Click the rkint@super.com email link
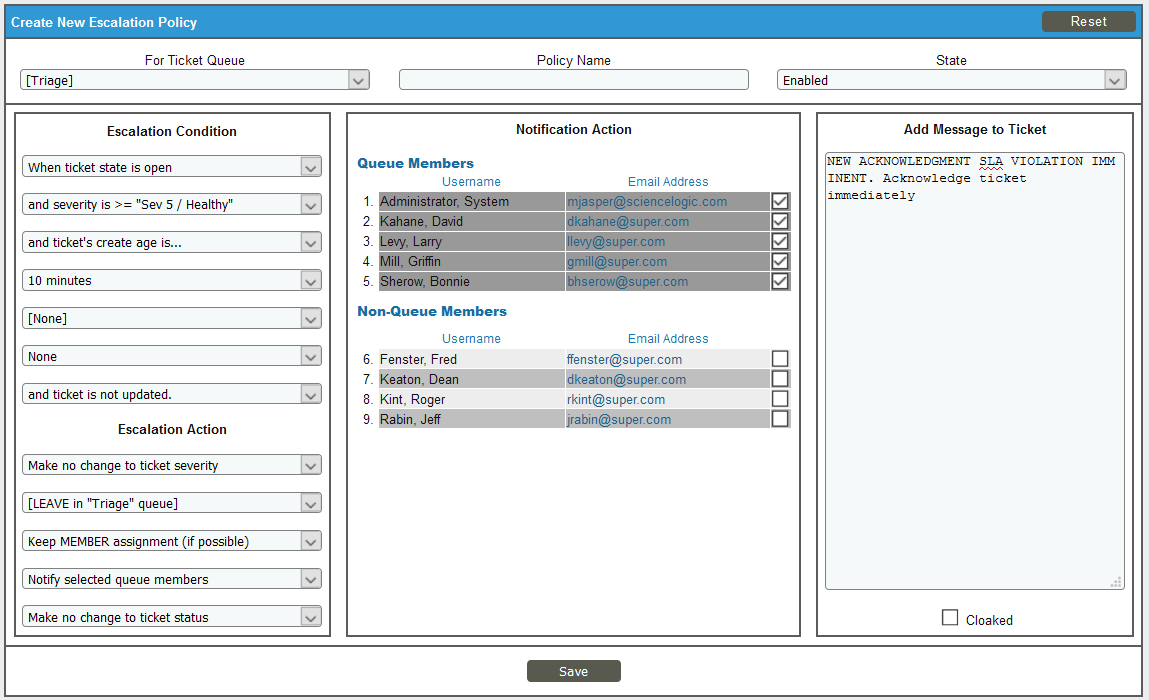1149x700 pixels. click(616, 399)
